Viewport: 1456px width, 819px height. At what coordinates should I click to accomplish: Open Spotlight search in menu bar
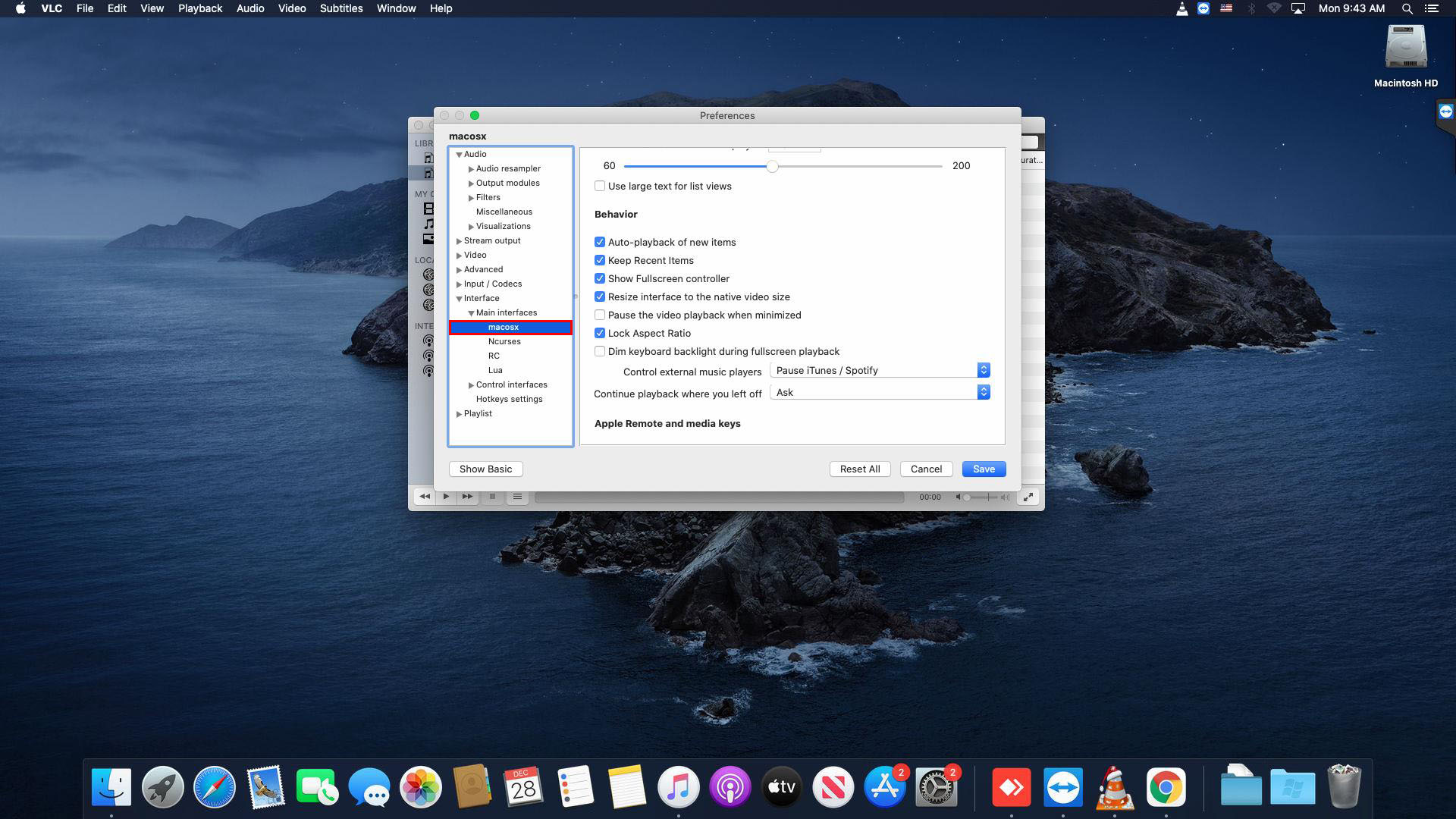click(x=1407, y=8)
